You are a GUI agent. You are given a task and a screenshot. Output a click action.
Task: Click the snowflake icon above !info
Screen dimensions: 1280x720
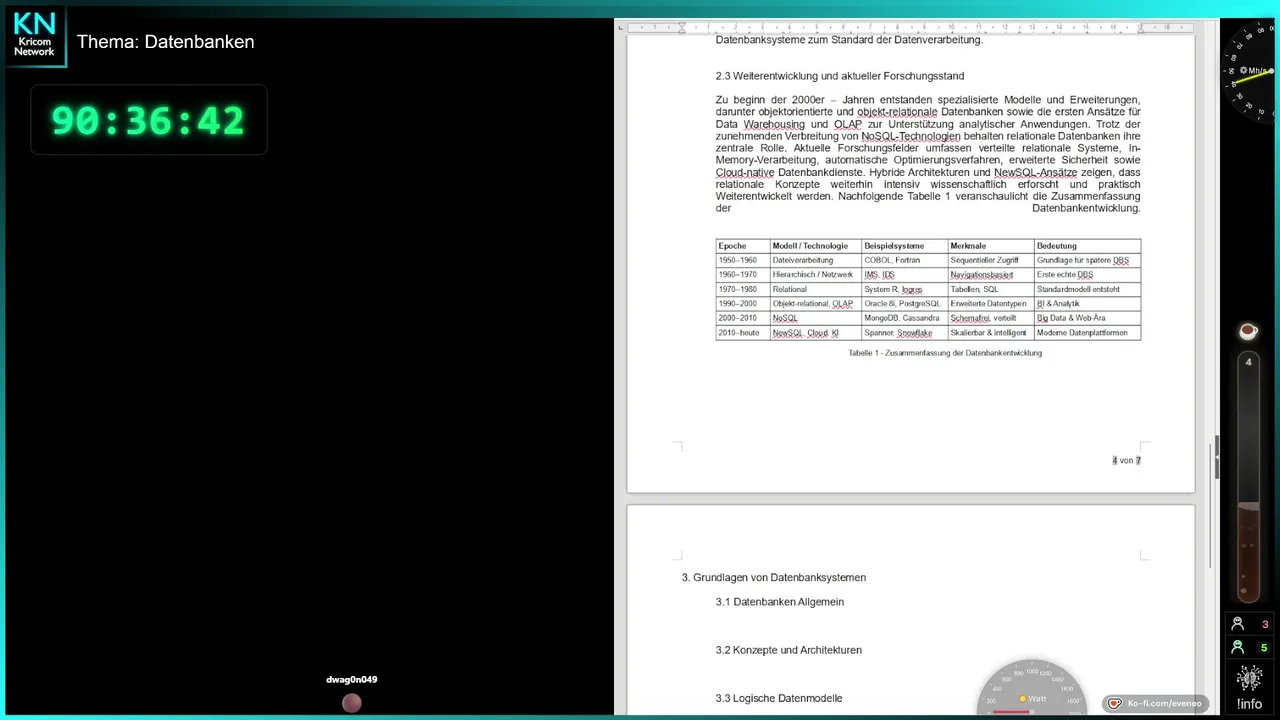(1249, 679)
